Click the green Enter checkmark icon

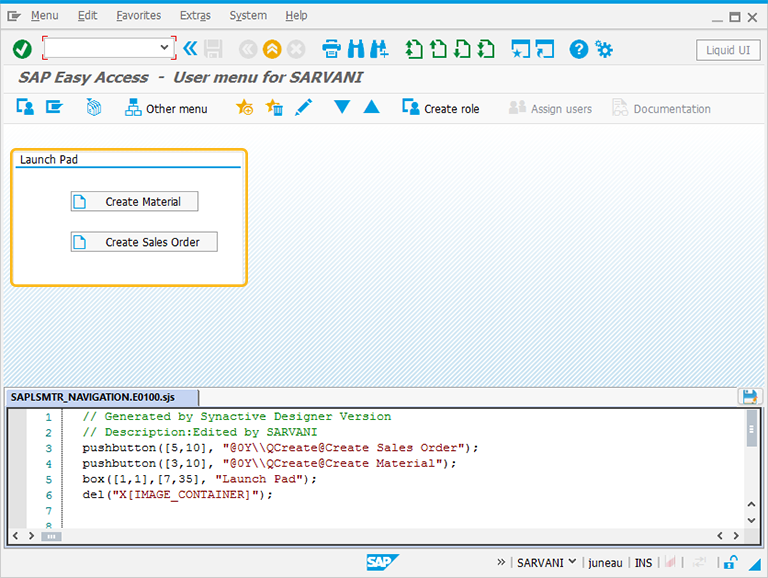click(22, 49)
